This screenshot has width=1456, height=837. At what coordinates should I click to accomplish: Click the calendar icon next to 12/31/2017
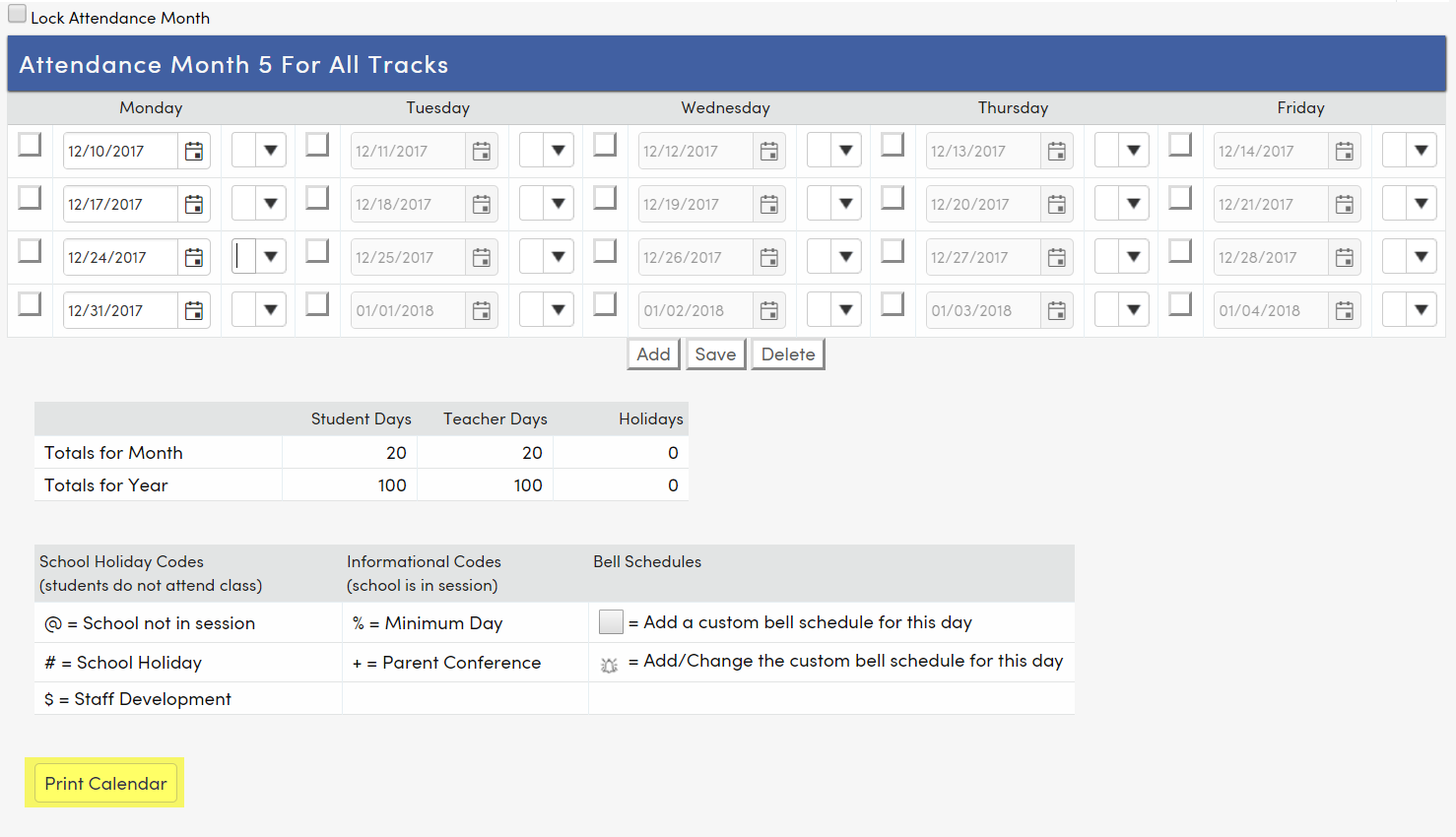tap(194, 309)
